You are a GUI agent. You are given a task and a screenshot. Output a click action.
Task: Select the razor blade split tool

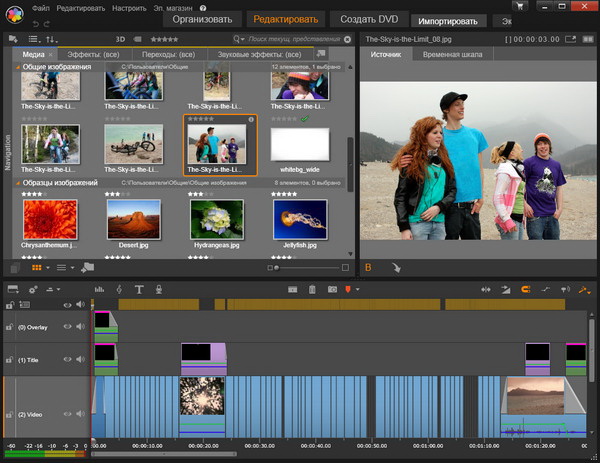pos(294,289)
